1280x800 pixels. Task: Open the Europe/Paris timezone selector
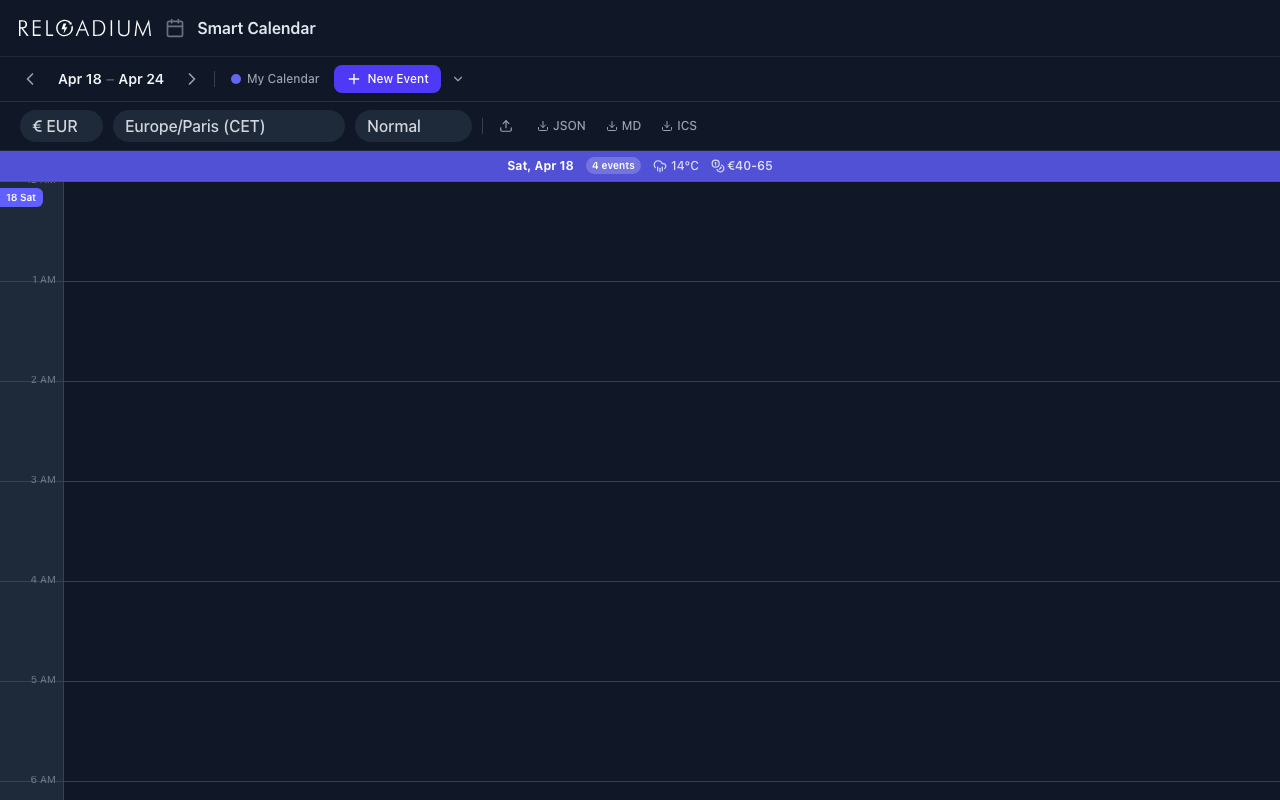pyautogui.click(x=228, y=126)
